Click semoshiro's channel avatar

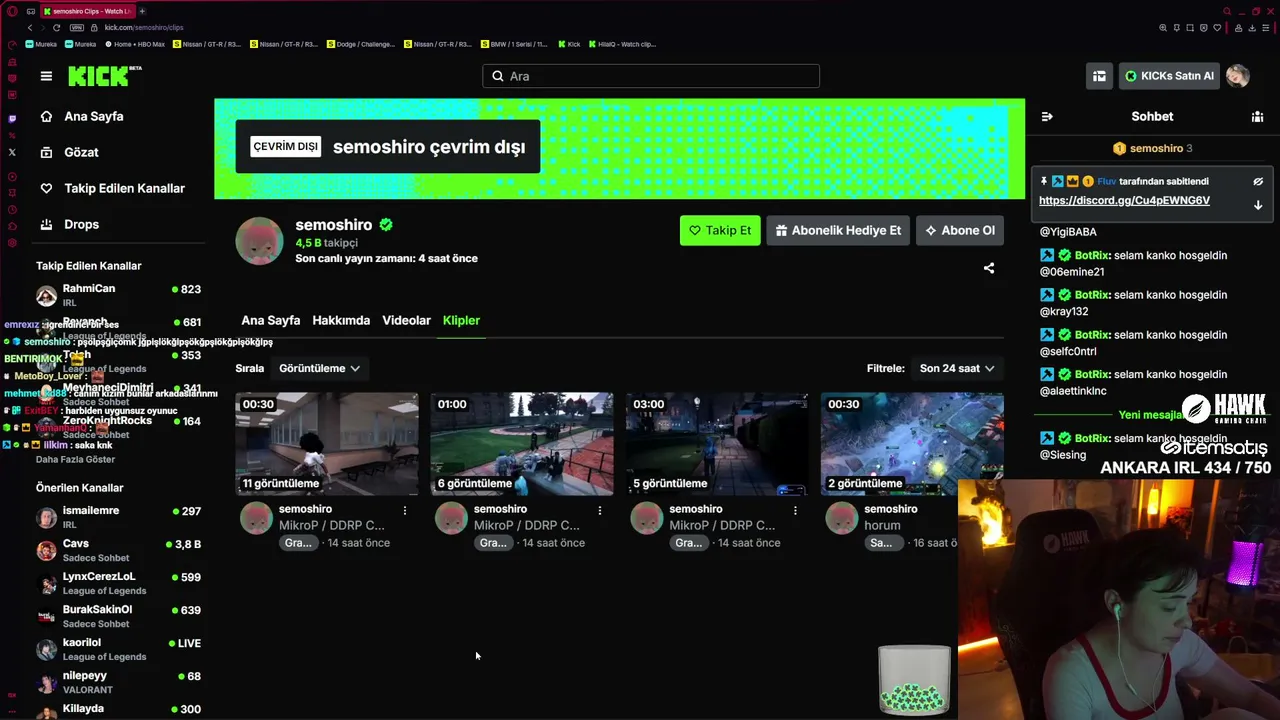259,241
